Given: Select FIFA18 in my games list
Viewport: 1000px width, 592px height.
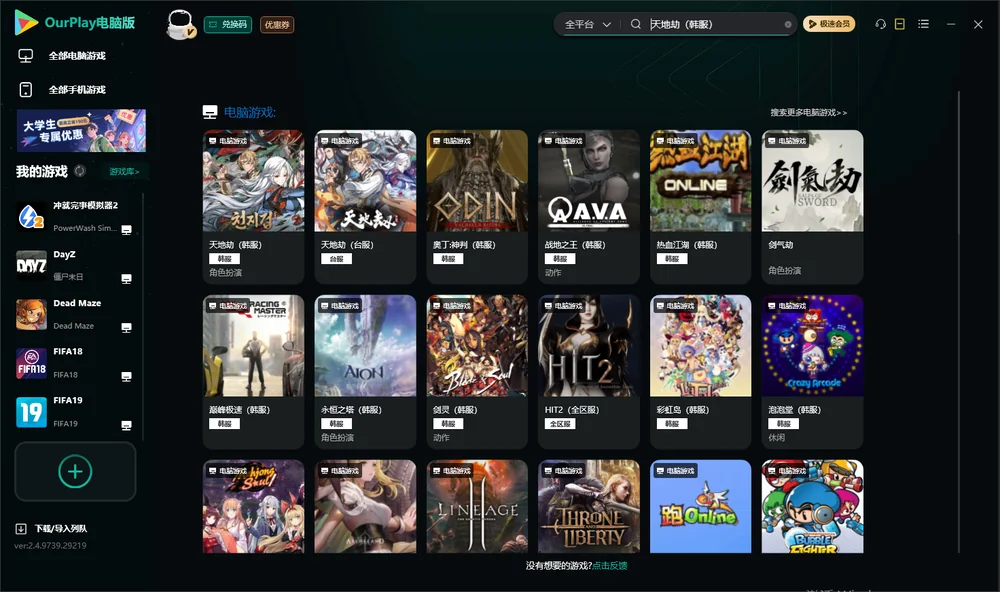Looking at the screenshot, I should coord(75,363).
